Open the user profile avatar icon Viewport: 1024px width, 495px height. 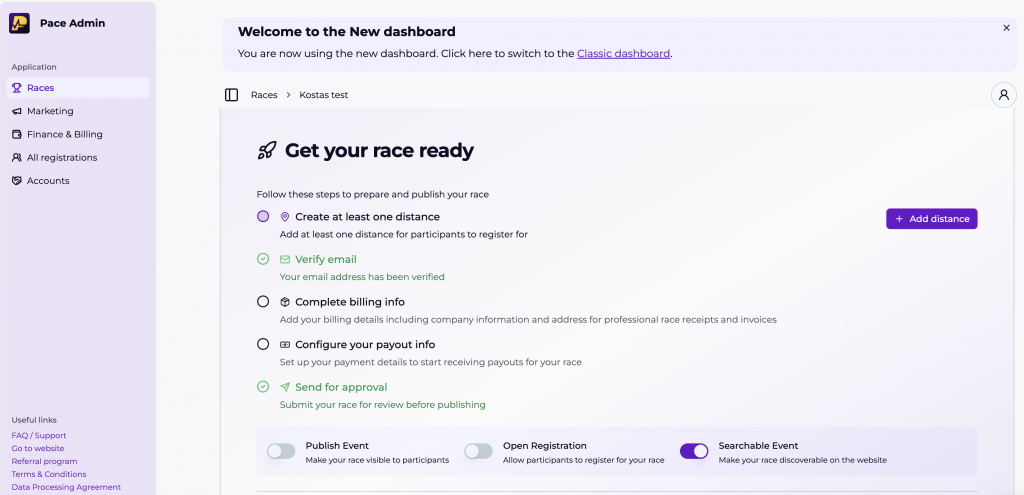coord(1003,95)
